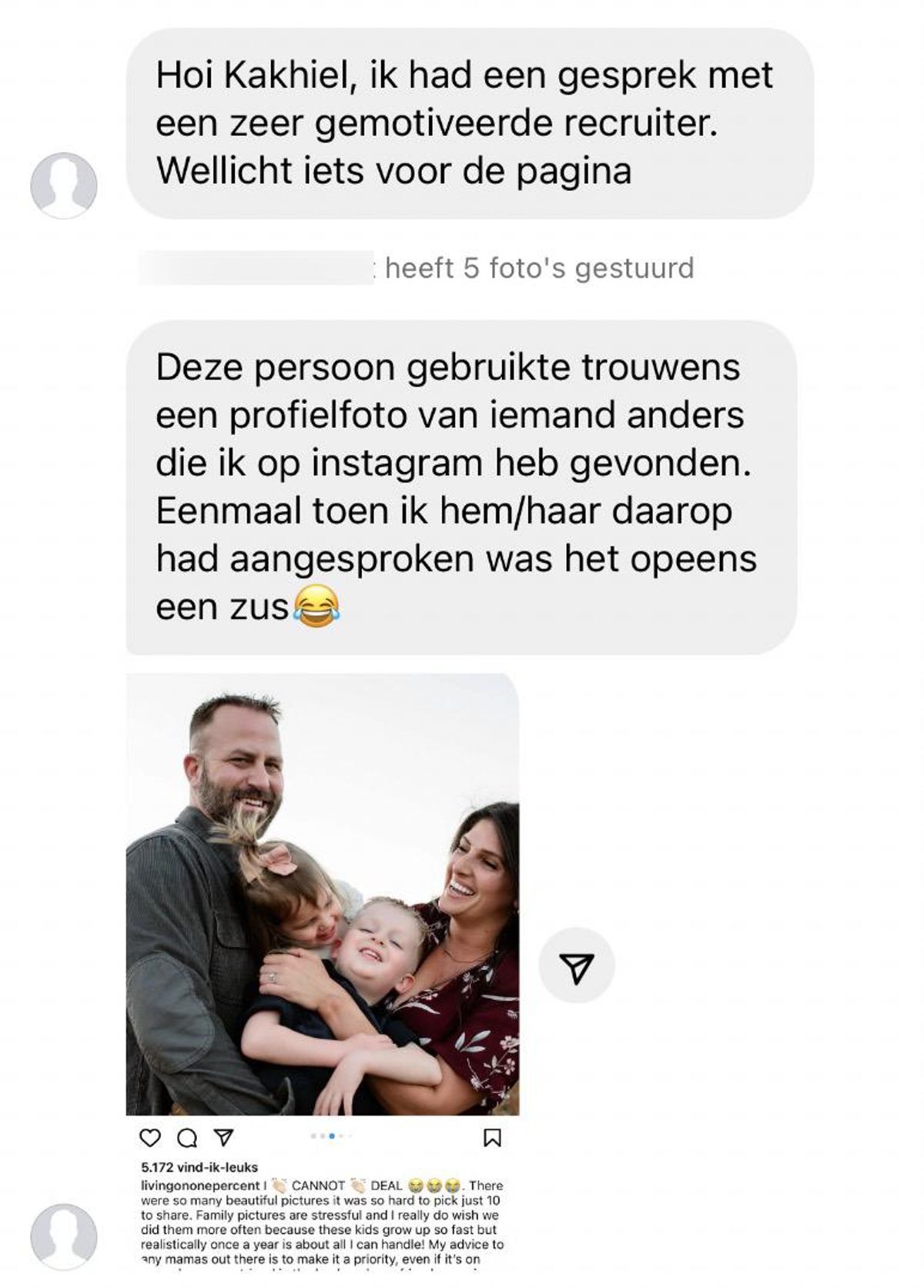Select the blue carousel indicator dot
924x1288 pixels.
pyautogui.click(x=331, y=1136)
